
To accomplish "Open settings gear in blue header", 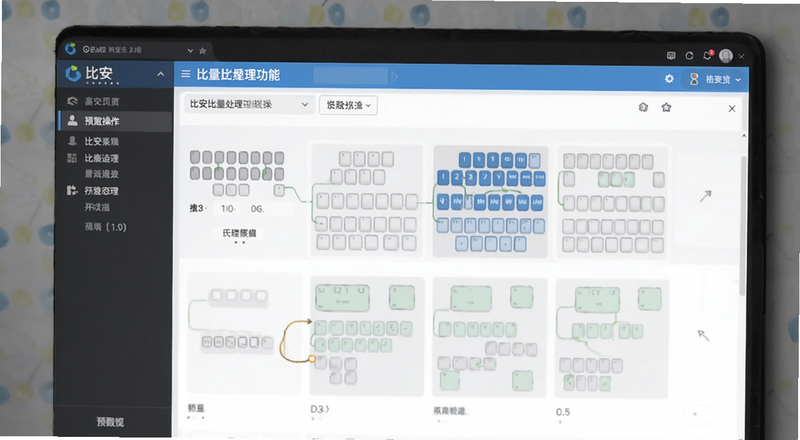I will 669,79.
